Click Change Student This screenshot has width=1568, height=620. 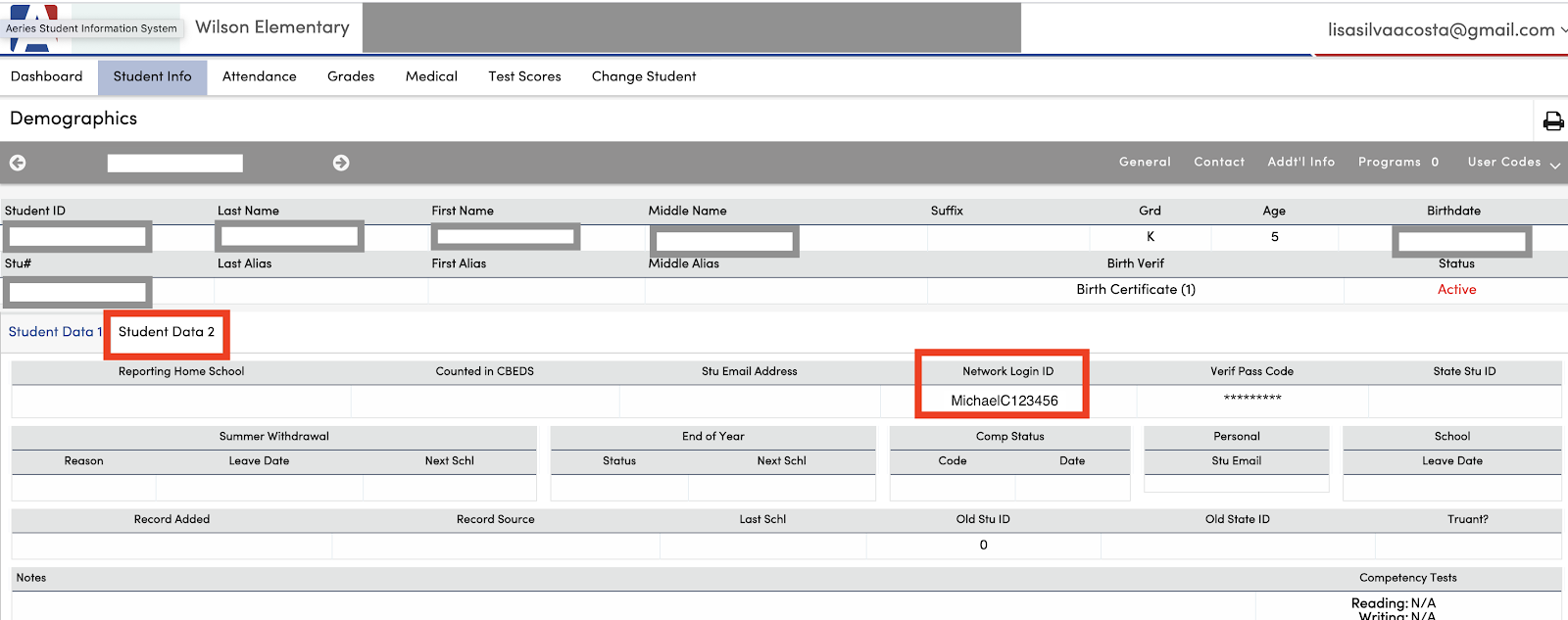pyautogui.click(x=644, y=76)
